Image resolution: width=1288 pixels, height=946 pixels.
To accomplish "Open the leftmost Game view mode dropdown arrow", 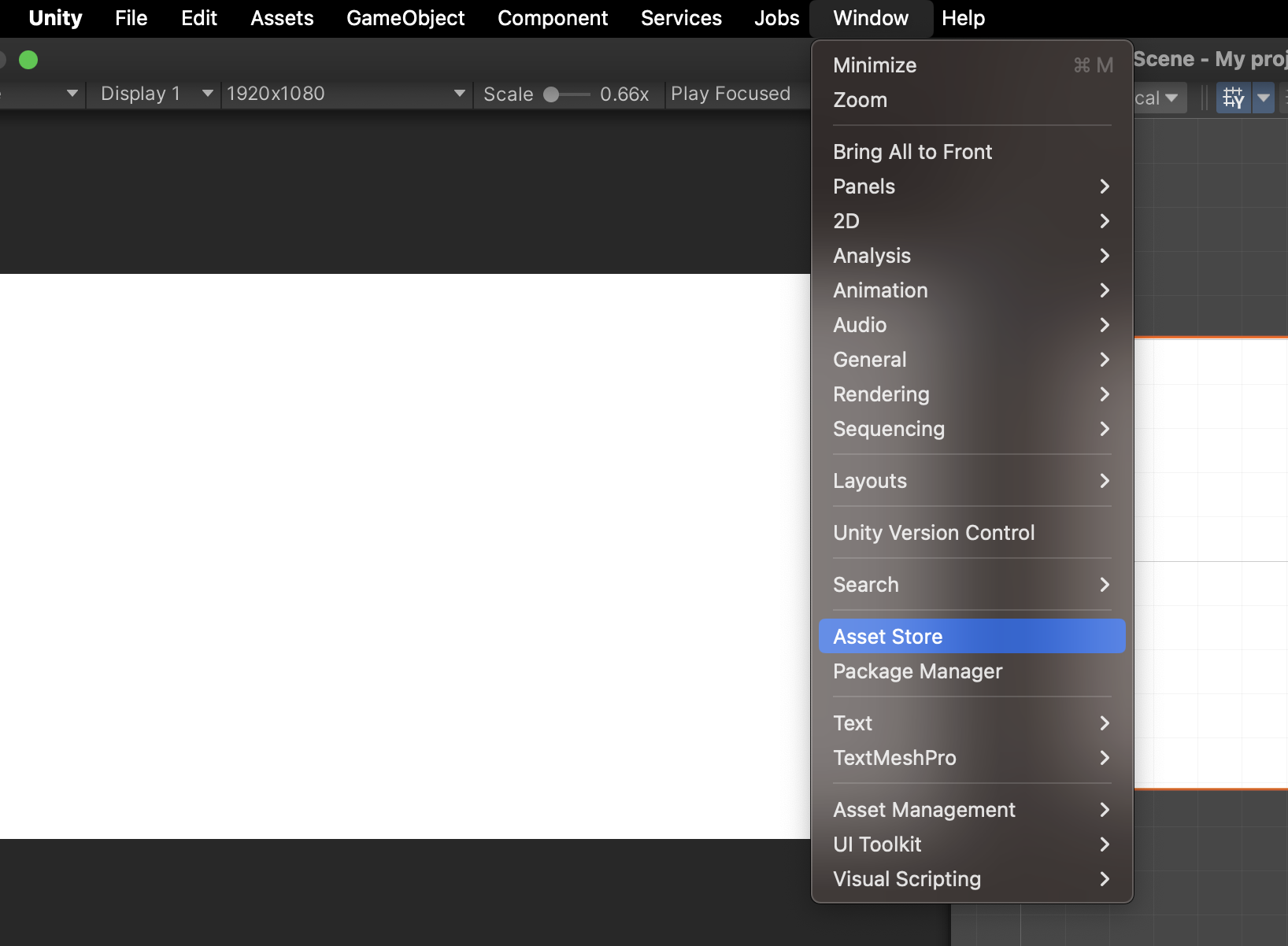I will (72, 94).
